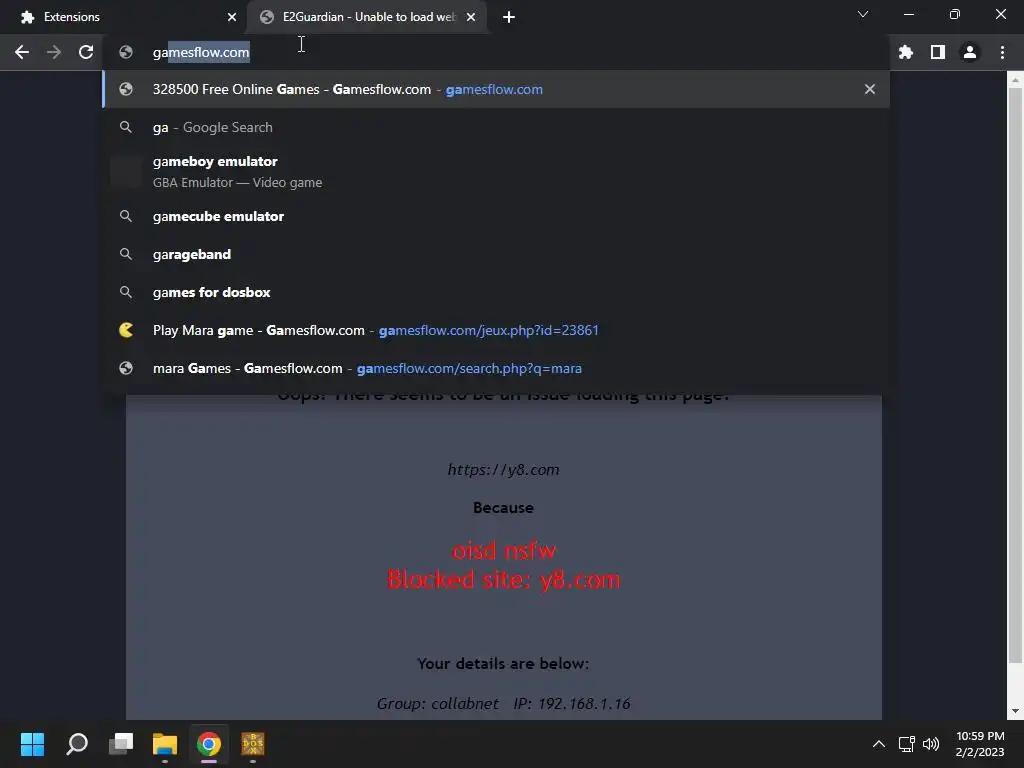The width and height of the screenshot is (1024, 768).
Task: Click the forward navigation arrow
Action: click(x=54, y=52)
